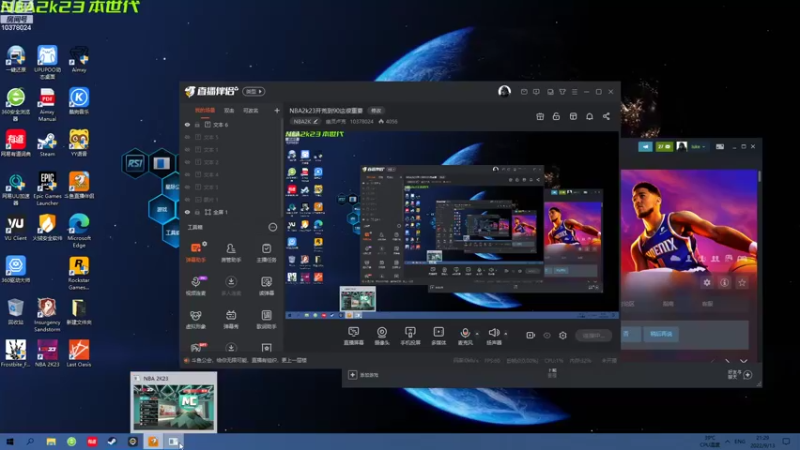Click the ENG input language indicator
Image resolution: width=800 pixels, height=450 pixels.
[x=740, y=441]
